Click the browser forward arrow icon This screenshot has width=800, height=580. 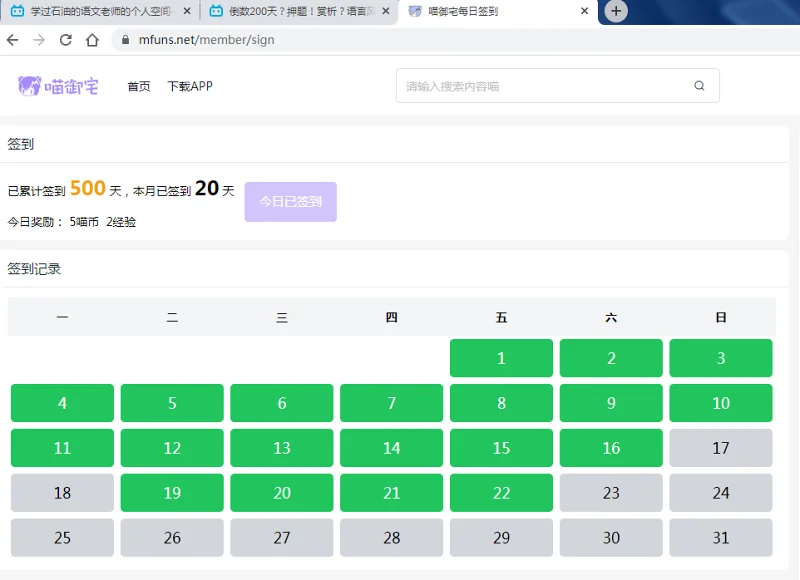point(39,40)
